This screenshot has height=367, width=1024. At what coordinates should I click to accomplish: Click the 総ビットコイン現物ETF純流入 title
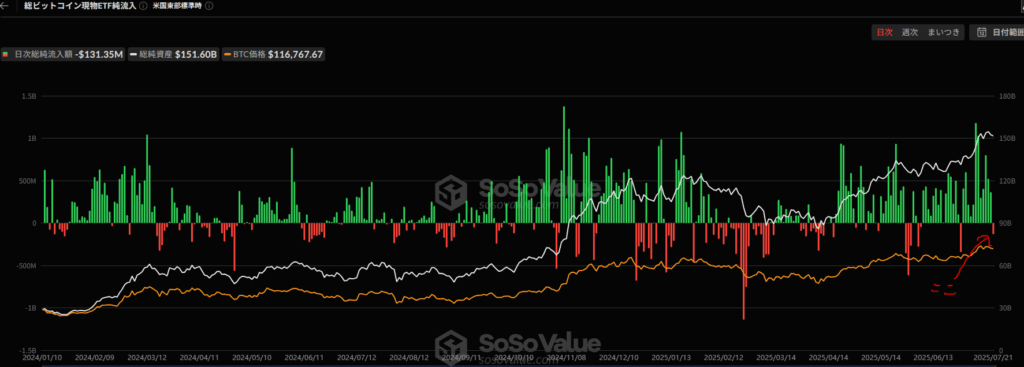[x=80, y=6]
